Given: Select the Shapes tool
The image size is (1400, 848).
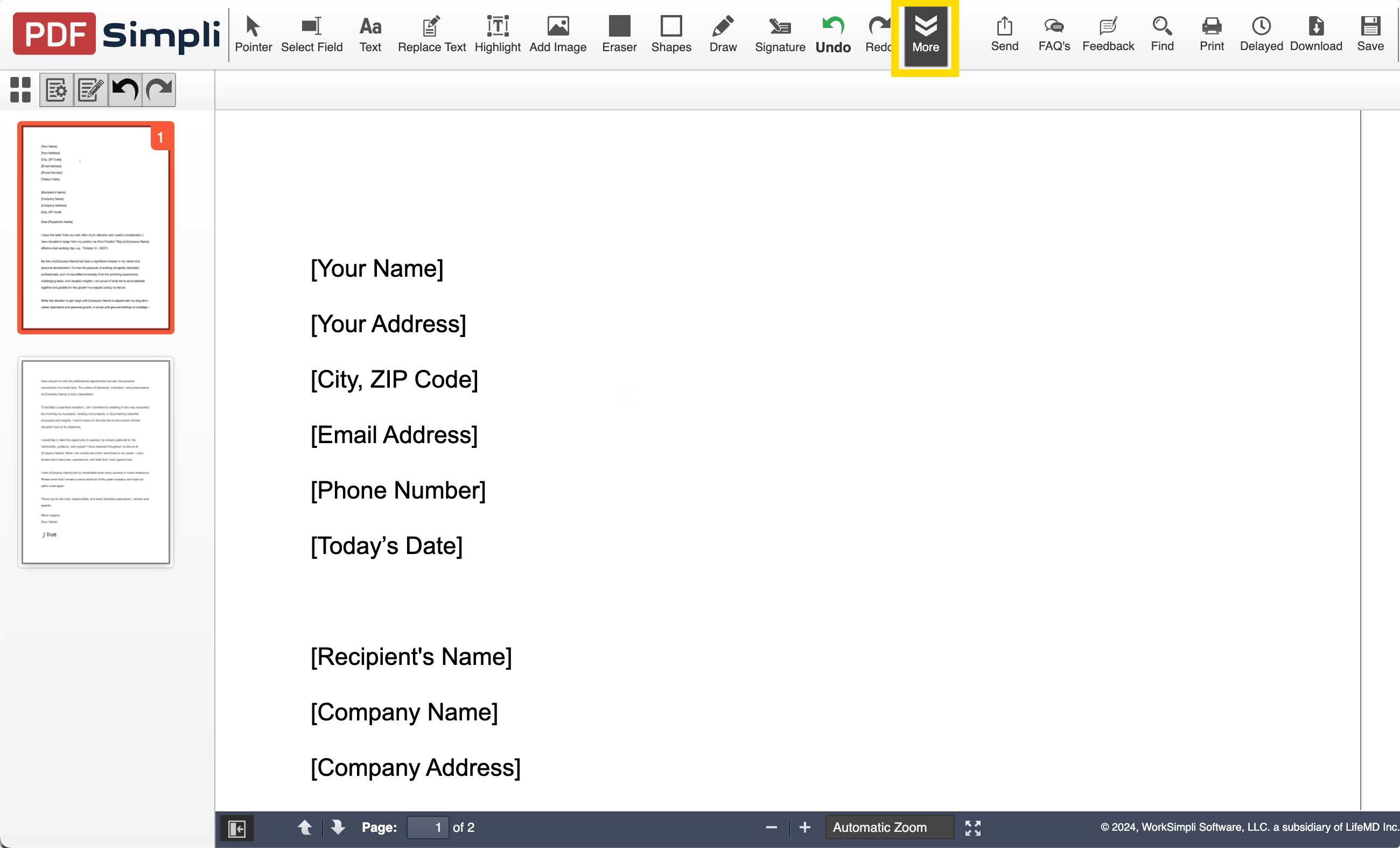Looking at the screenshot, I should click(670, 34).
